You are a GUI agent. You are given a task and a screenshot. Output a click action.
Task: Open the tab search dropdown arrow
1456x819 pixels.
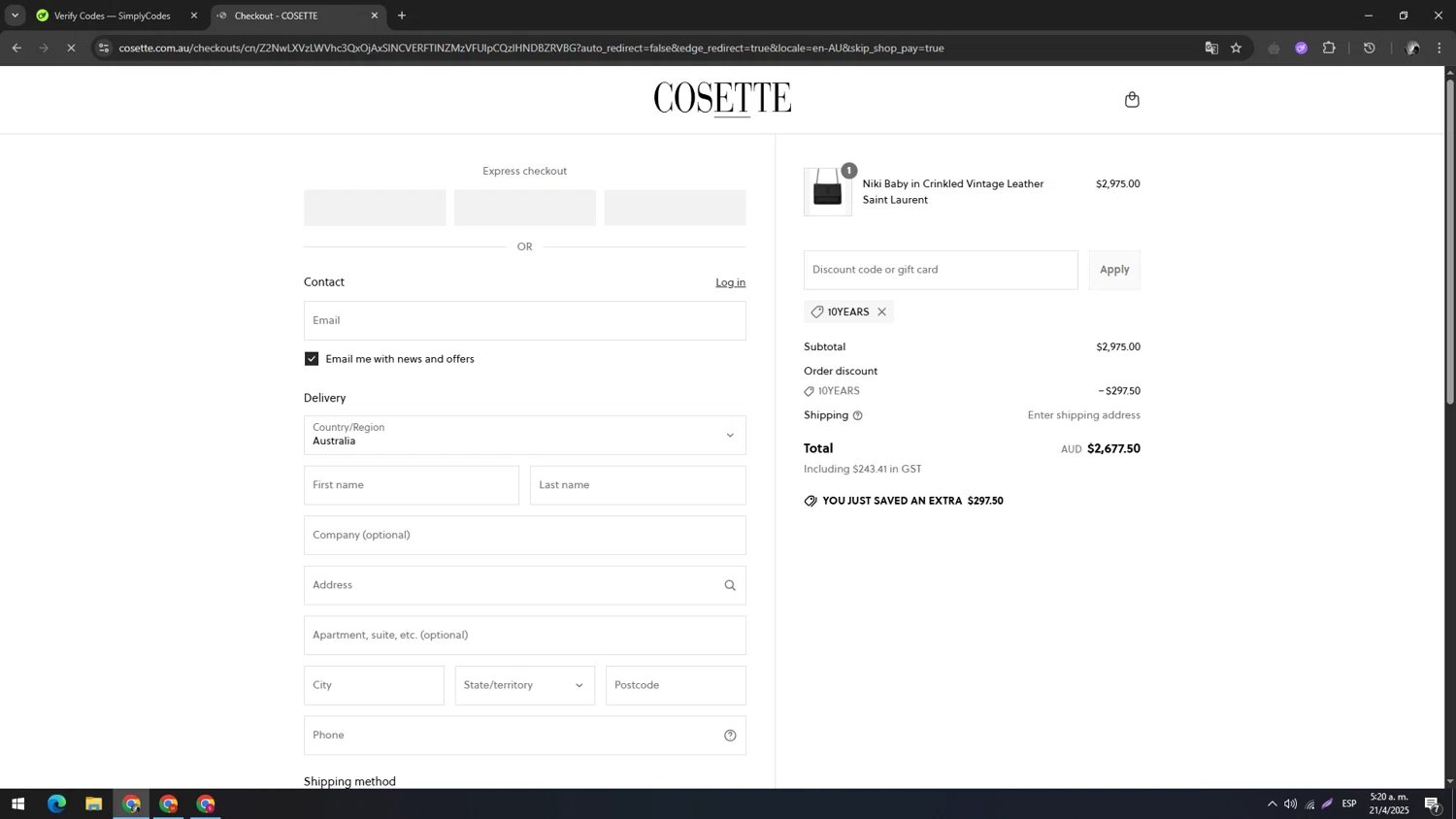point(15,16)
